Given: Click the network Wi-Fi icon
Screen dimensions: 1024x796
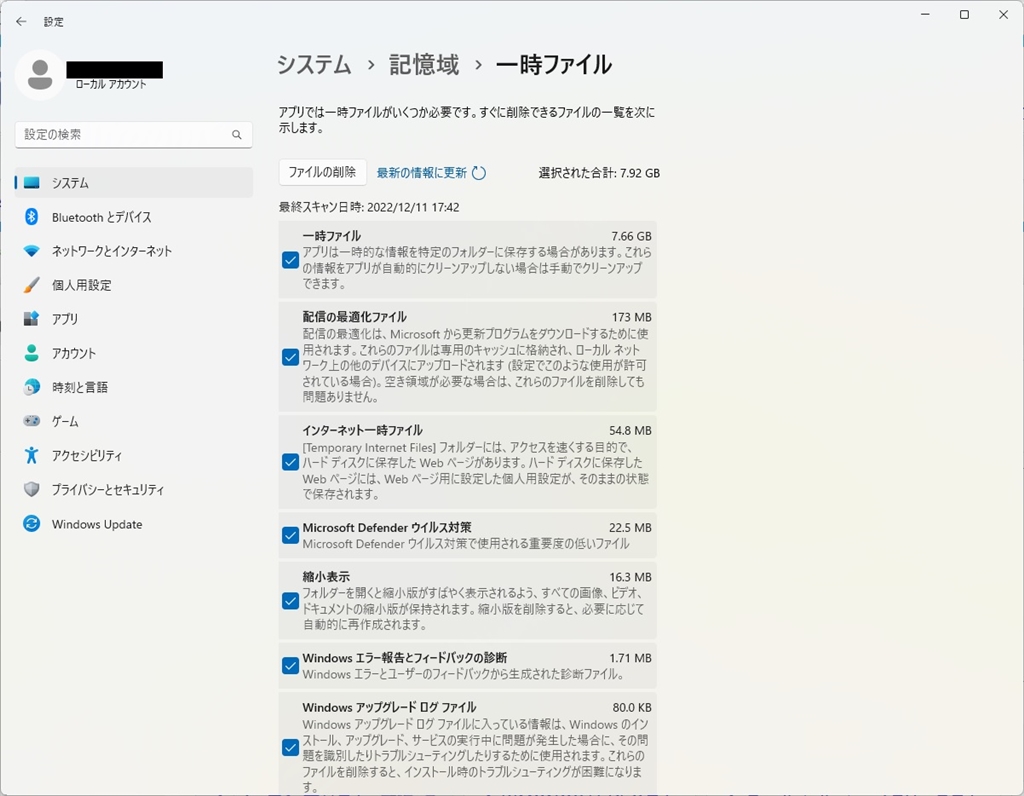Looking at the screenshot, I should pos(31,251).
